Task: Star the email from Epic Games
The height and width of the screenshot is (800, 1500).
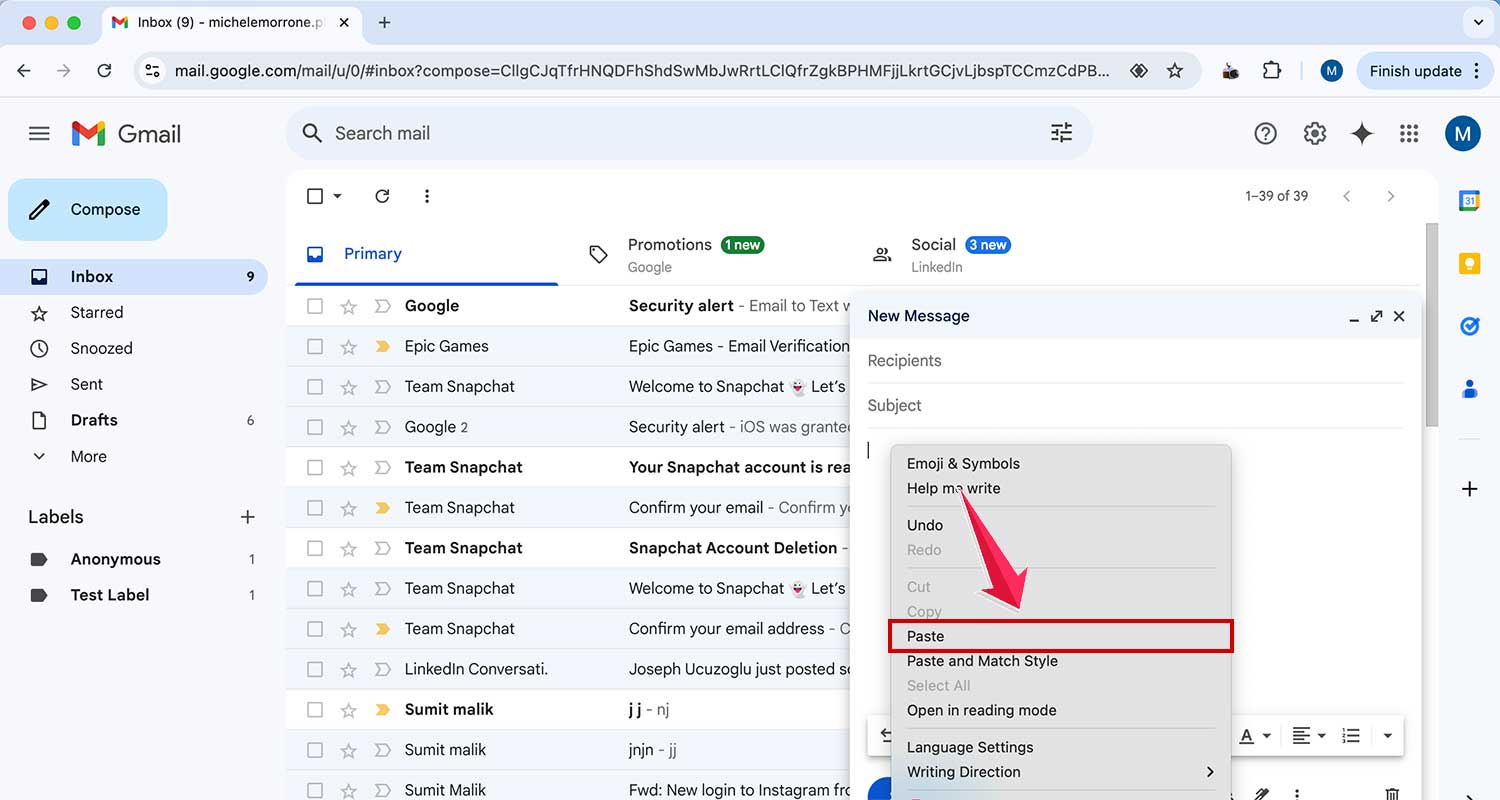Action: 348,345
